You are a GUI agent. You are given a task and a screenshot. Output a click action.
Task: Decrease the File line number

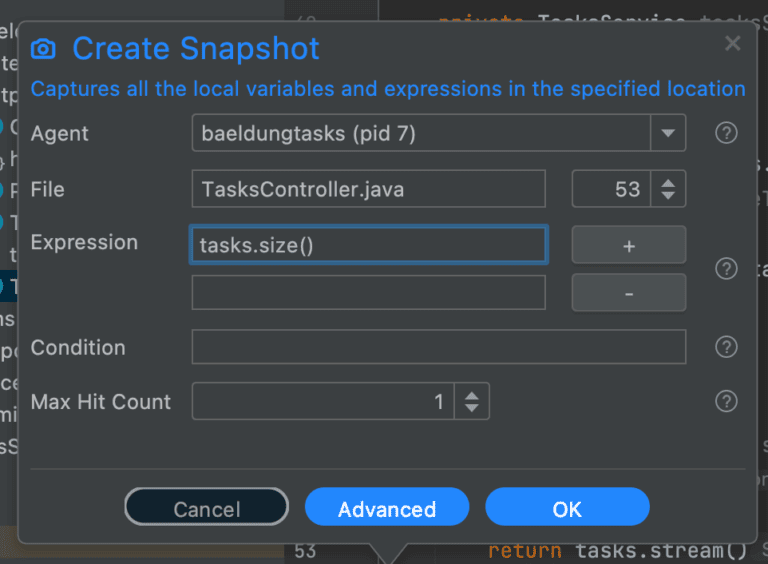click(668, 196)
